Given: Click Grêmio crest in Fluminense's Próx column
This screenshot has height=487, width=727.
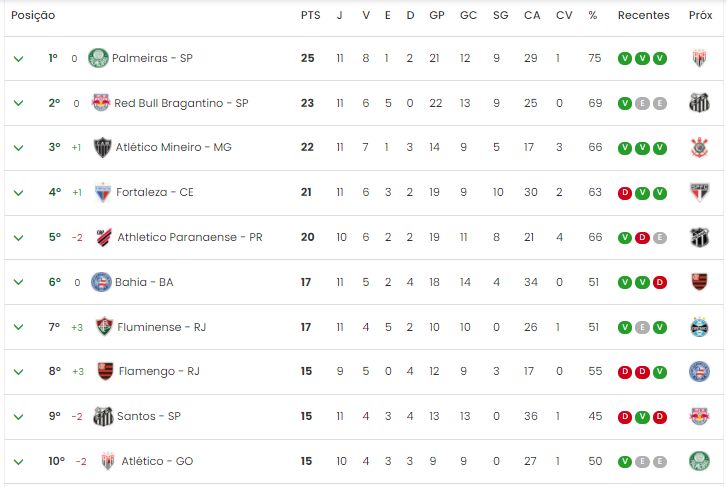Looking at the screenshot, I should coord(699,327).
